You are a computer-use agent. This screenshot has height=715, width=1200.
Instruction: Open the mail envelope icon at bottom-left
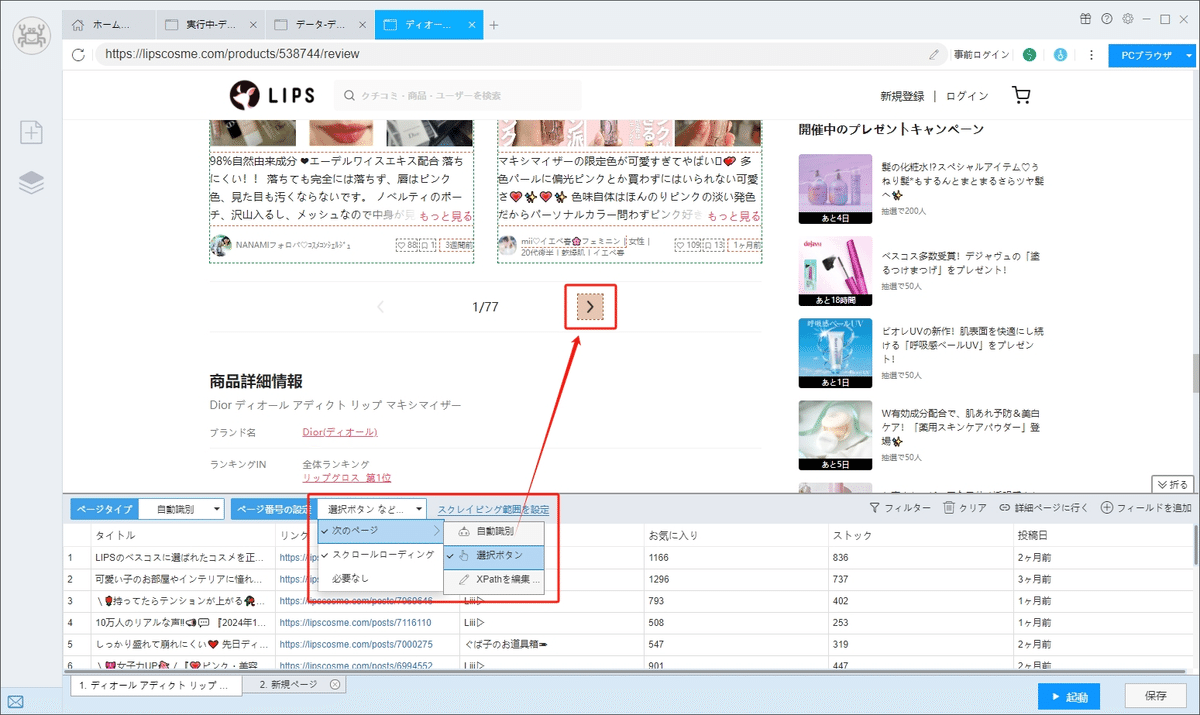pos(17,700)
